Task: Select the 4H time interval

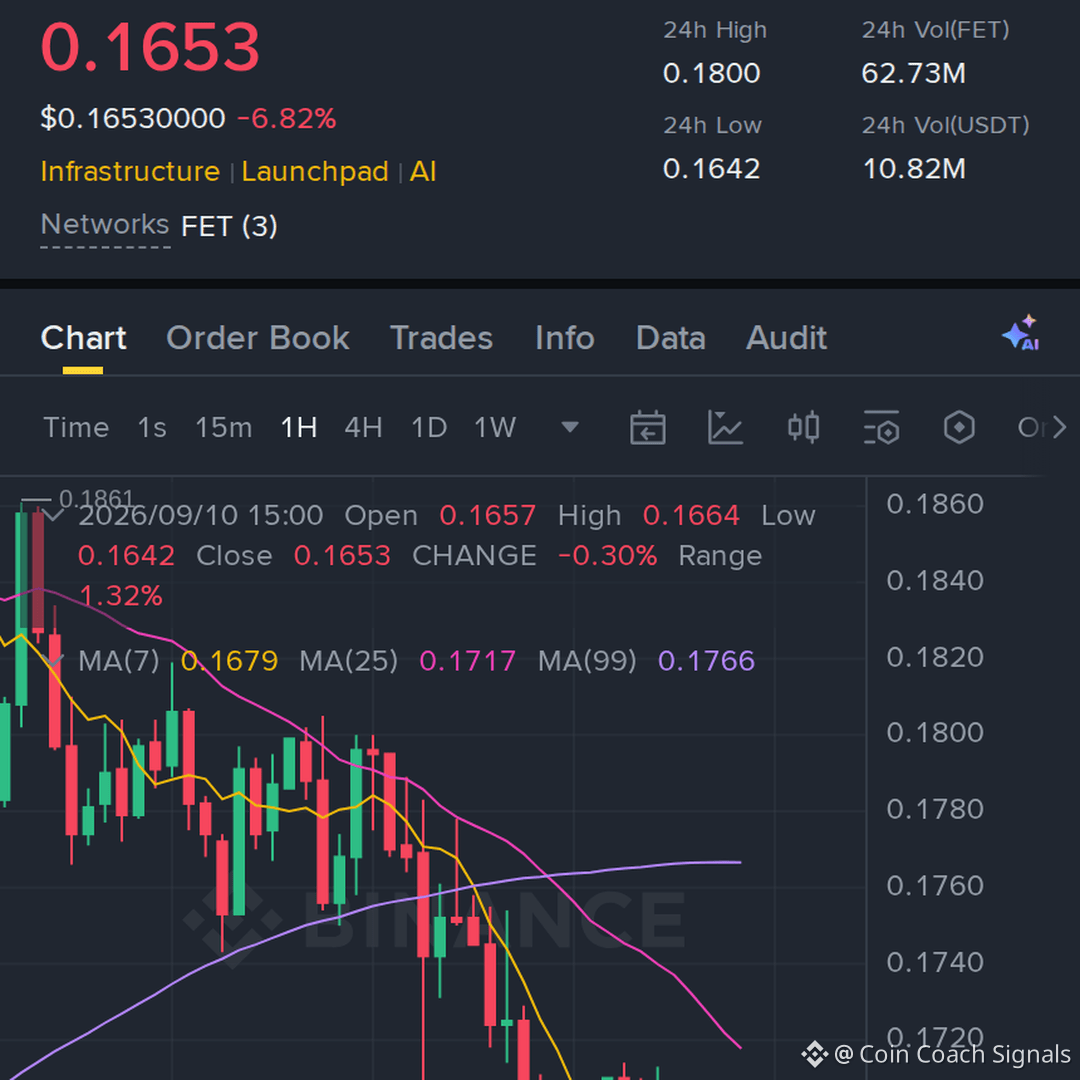Action: [364, 428]
